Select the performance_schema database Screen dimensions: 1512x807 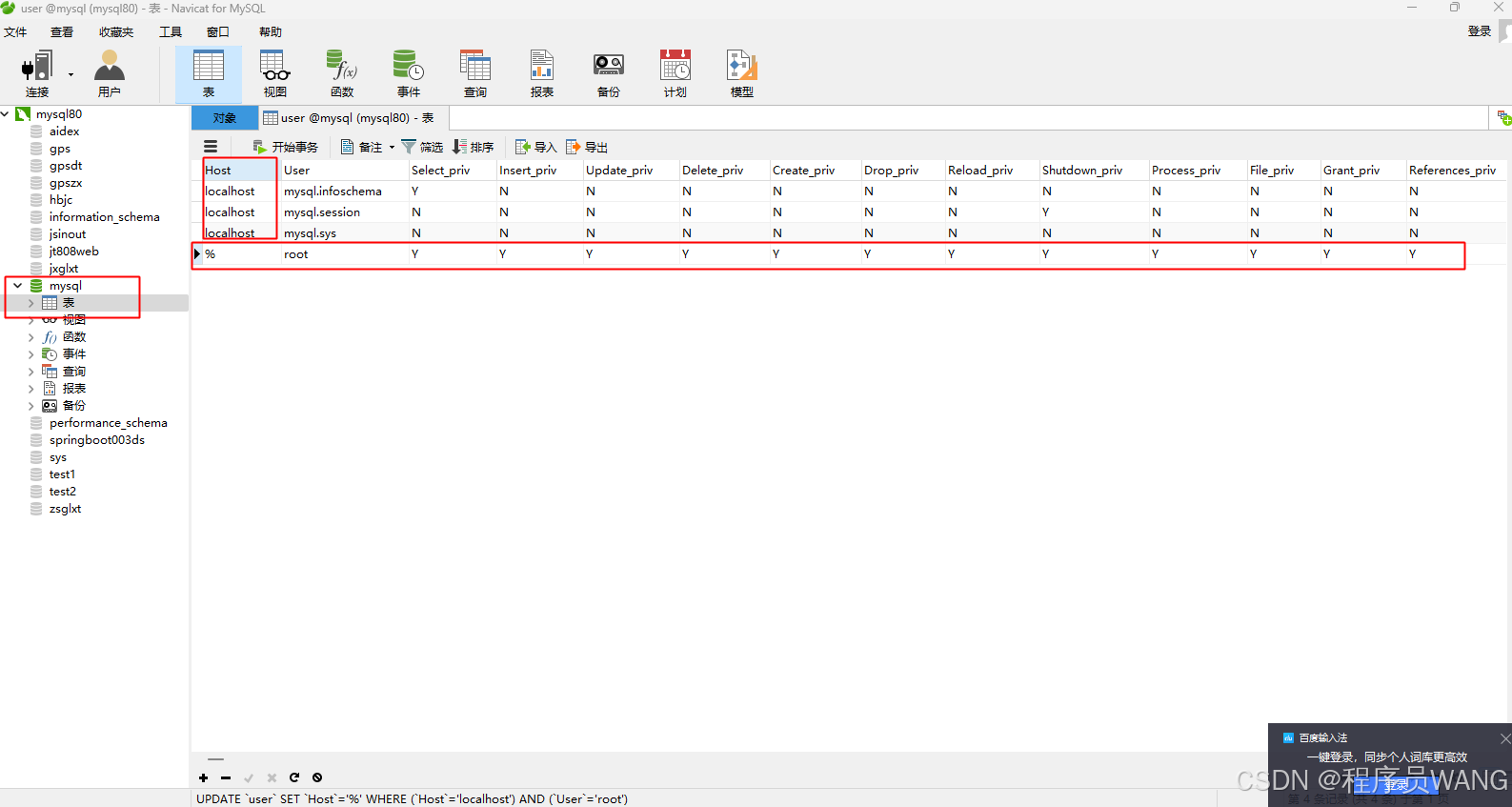(x=109, y=423)
